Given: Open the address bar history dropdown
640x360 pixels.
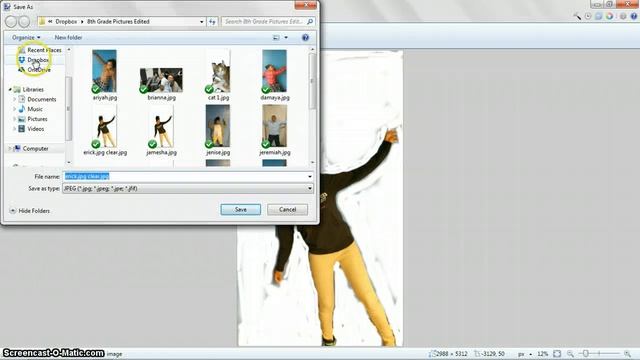Looking at the screenshot, I should tap(202, 22).
